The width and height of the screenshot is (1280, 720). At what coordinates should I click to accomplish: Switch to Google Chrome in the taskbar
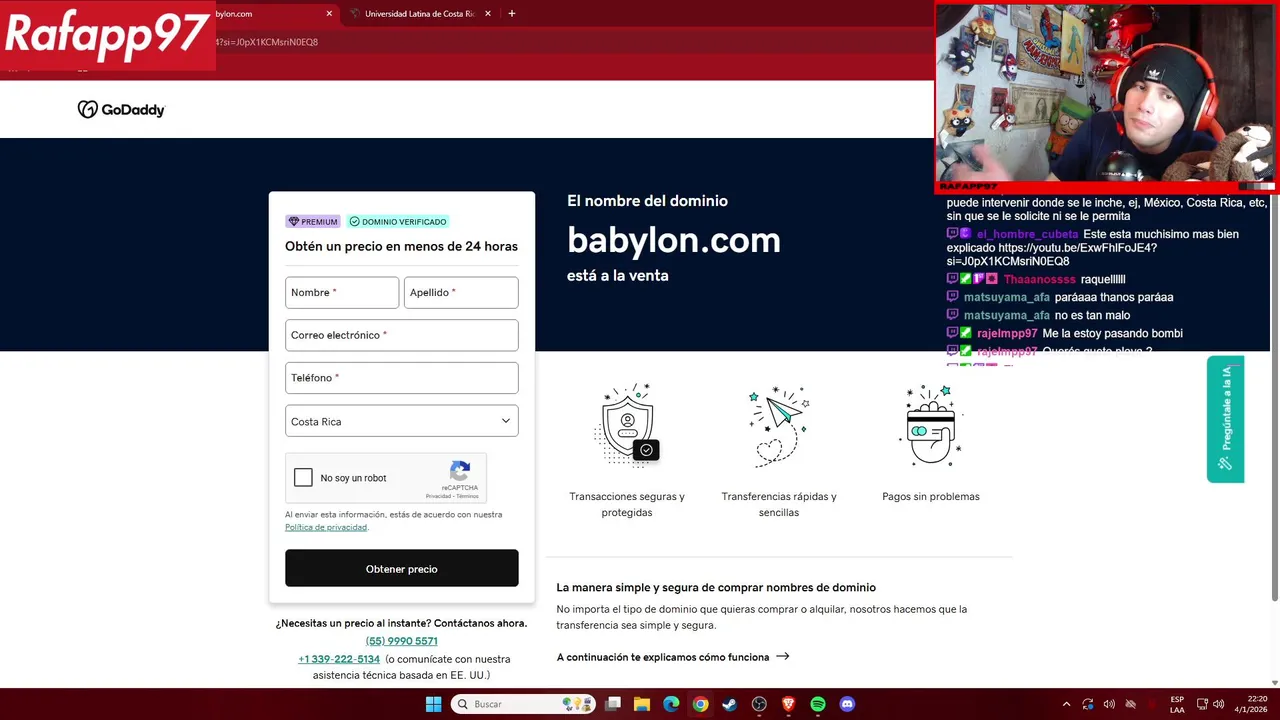click(700, 704)
